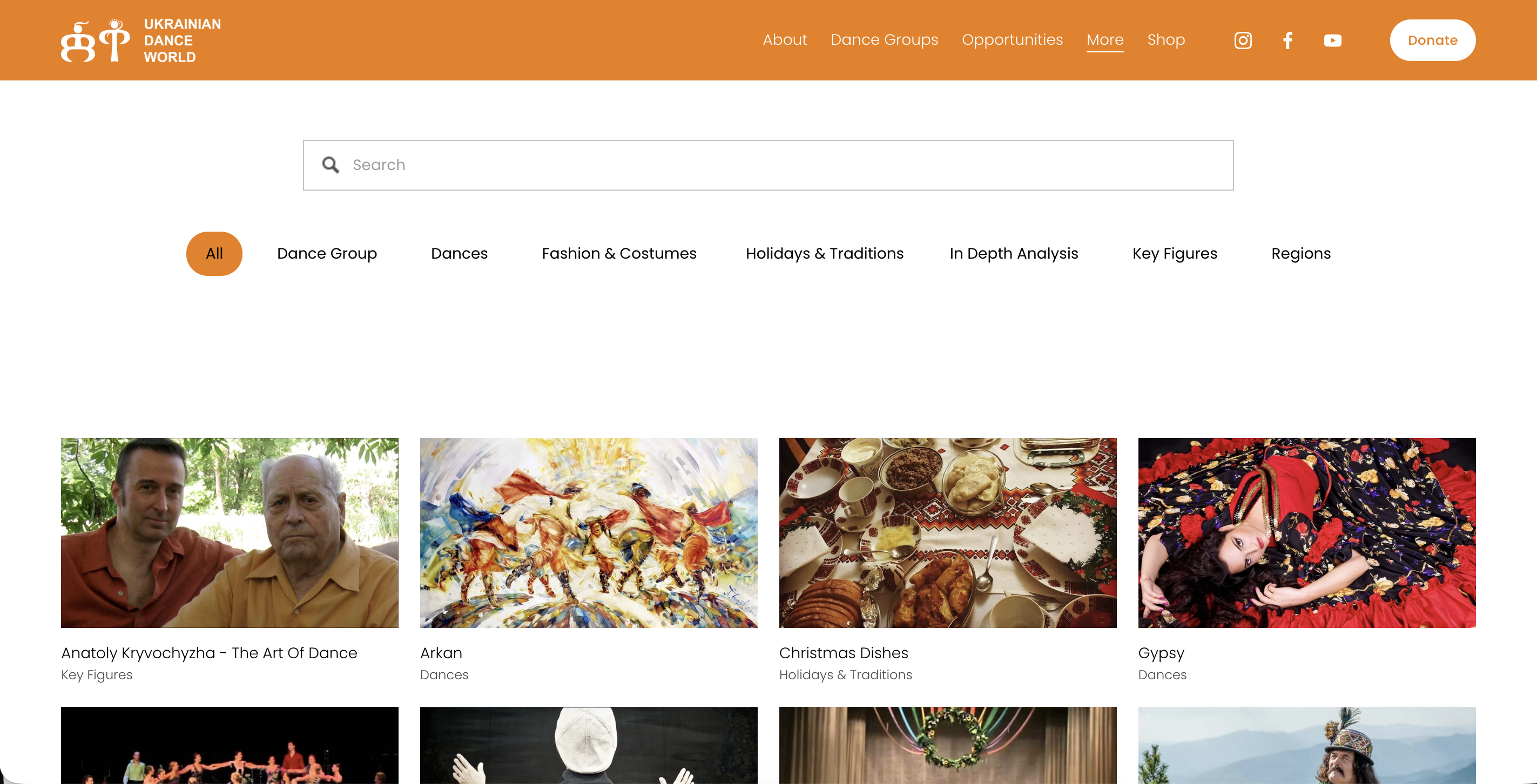Filter by Dances category
The height and width of the screenshot is (784, 1537).
(460, 254)
